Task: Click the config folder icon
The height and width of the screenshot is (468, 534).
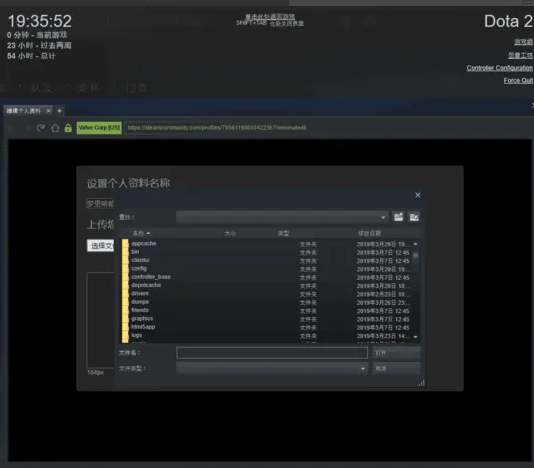Action: (125, 269)
